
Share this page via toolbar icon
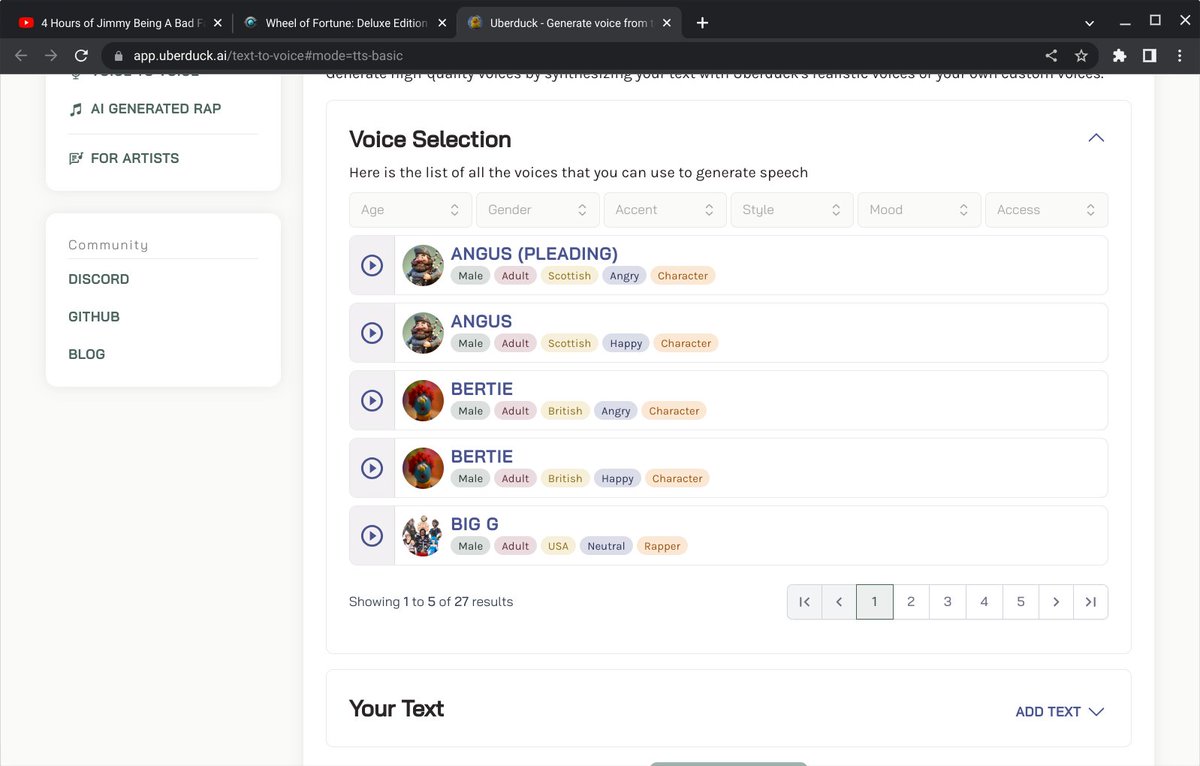click(x=1051, y=56)
